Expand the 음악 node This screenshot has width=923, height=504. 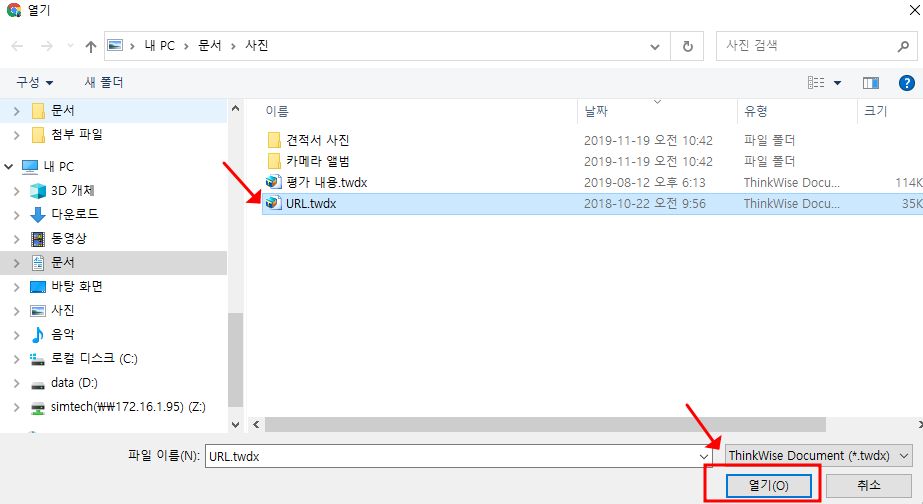(16, 335)
